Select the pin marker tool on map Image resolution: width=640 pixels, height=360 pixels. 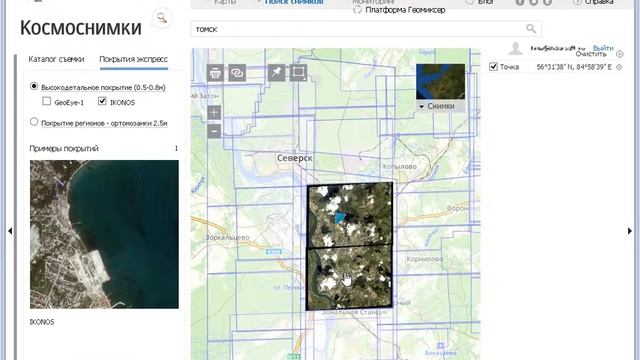pos(276,73)
